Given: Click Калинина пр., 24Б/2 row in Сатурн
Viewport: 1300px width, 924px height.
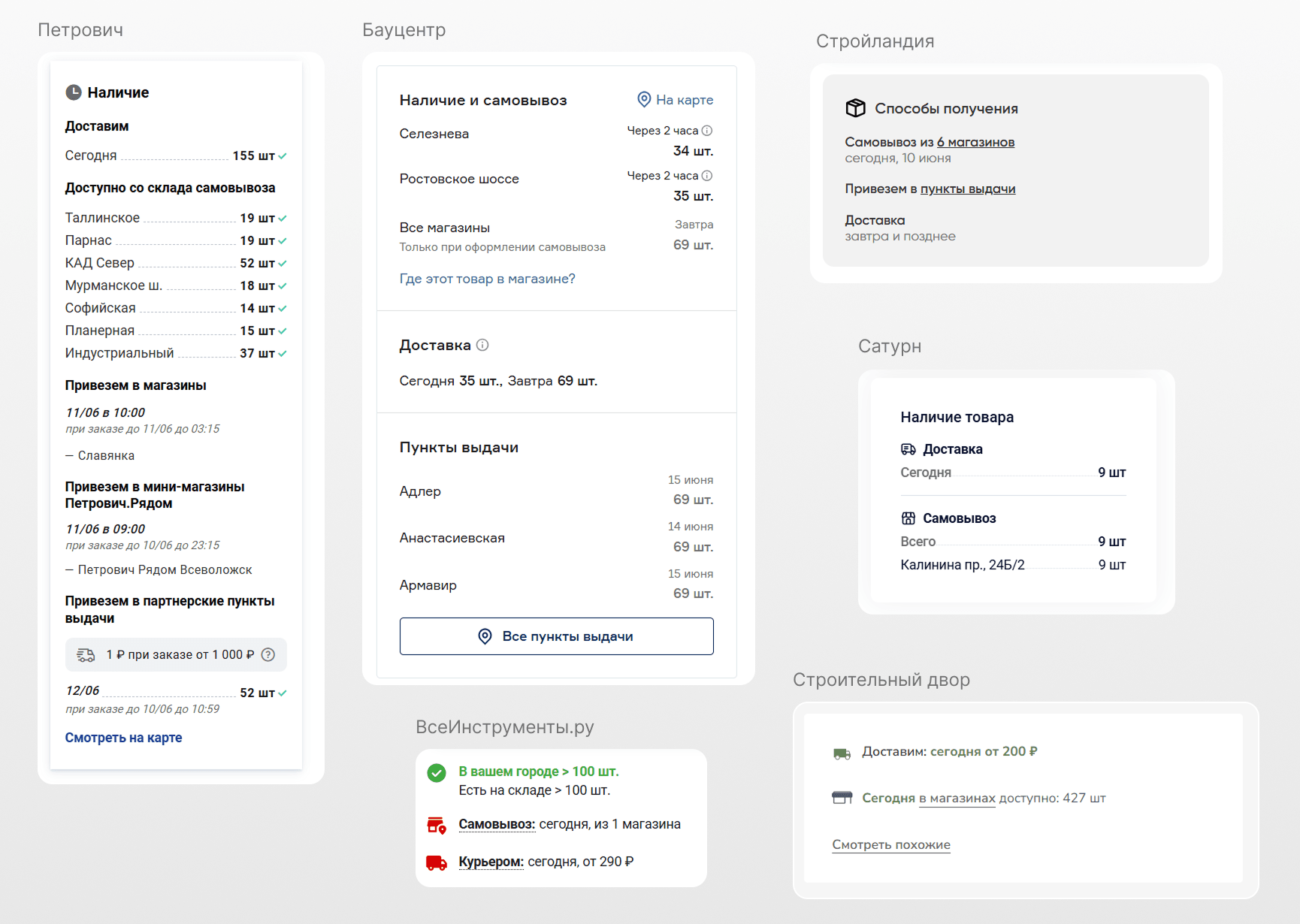Looking at the screenshot, I should tap(1013, 565).
